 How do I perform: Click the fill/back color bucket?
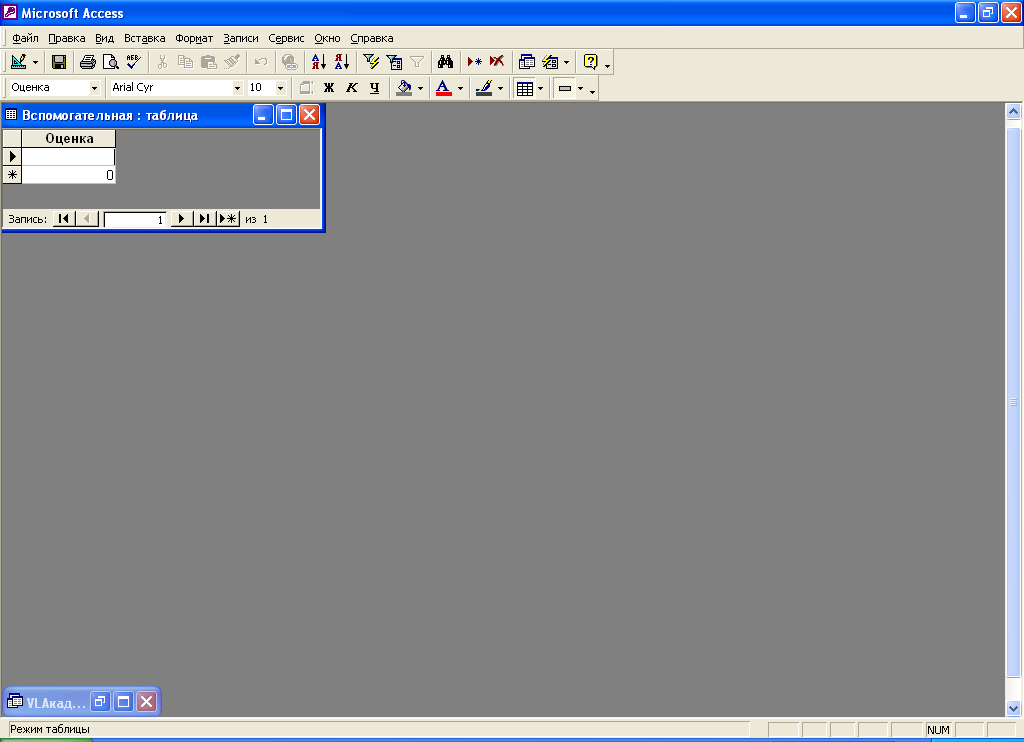pos(404,88)
